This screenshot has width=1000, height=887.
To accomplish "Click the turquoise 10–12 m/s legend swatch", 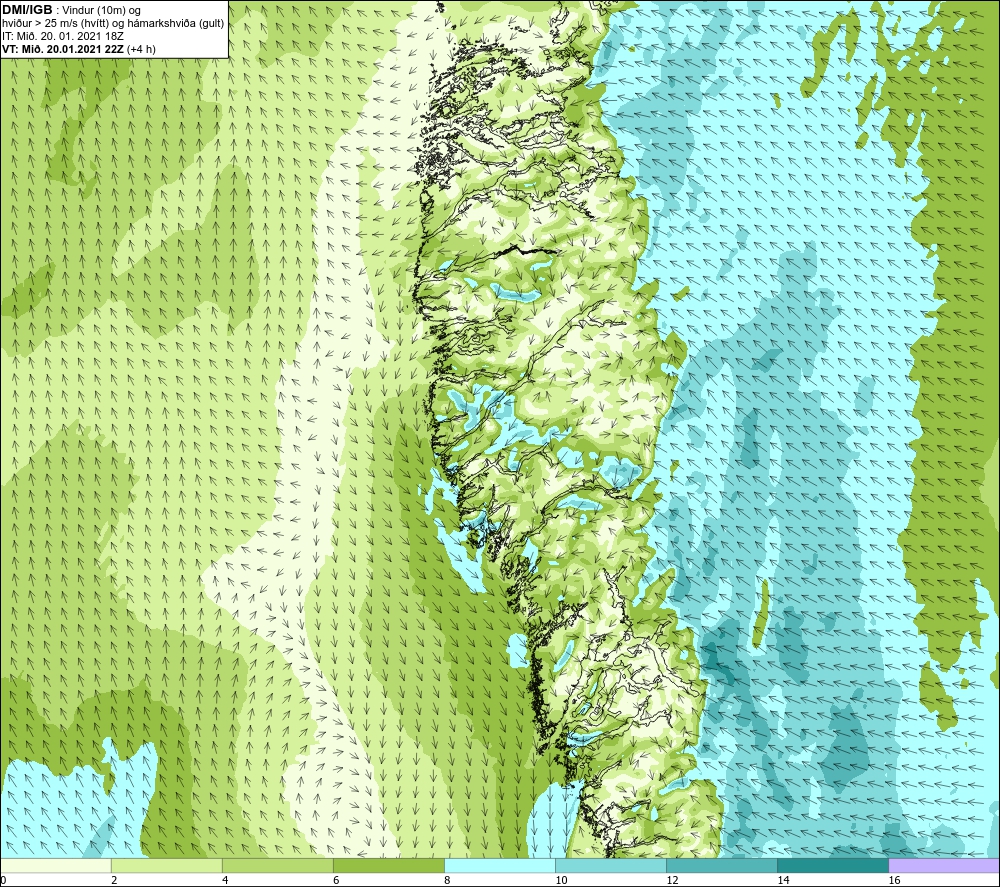I will tap(611, 865).
